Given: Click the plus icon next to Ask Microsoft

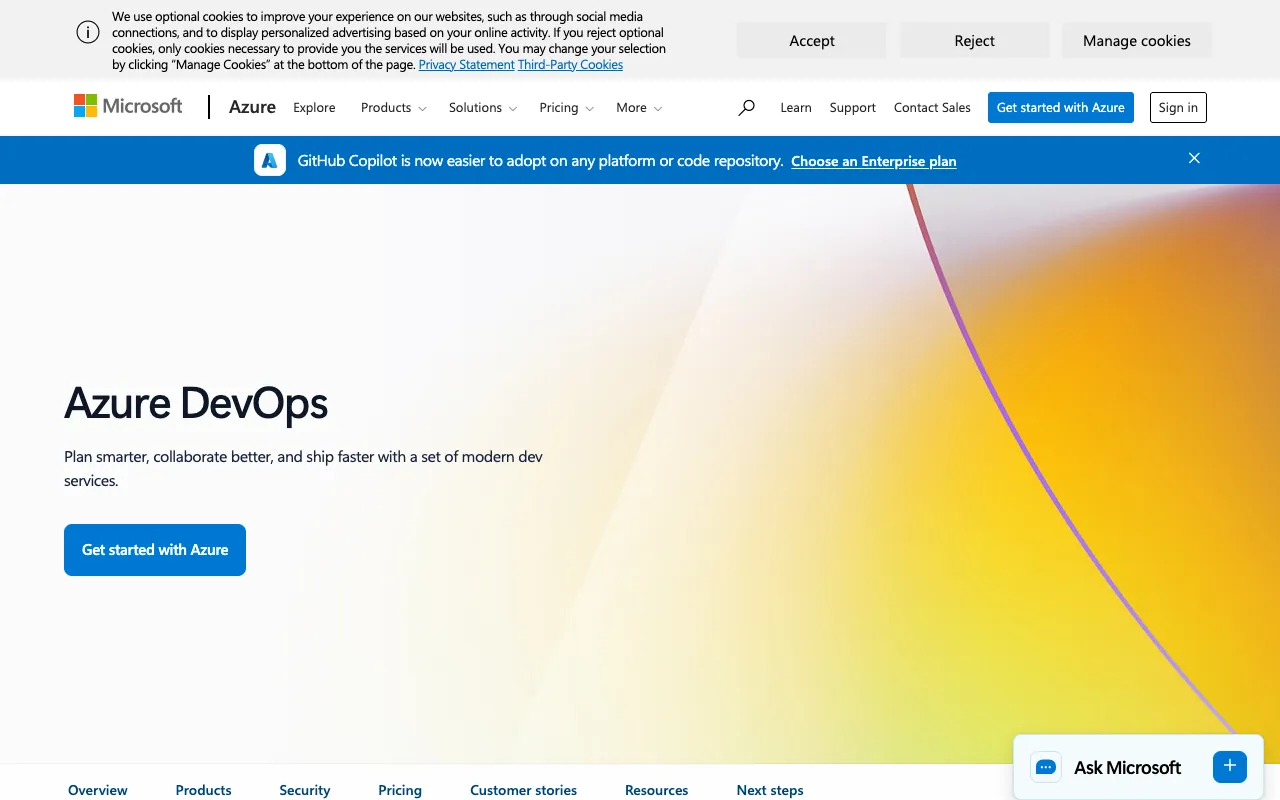Looking at the screenshot, I should click(x=1229, y=766).
